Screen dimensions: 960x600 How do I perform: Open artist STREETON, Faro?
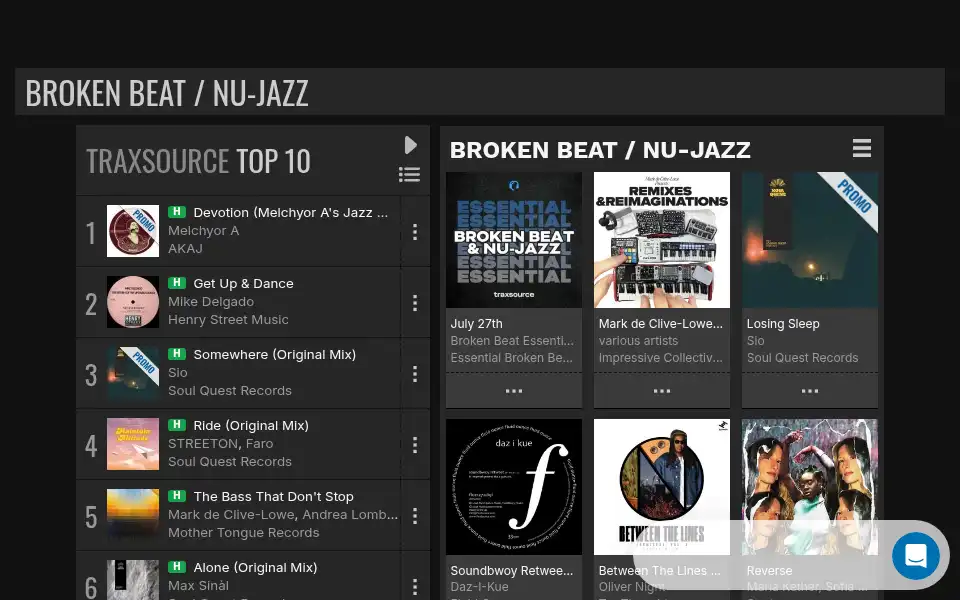[221, 444]
